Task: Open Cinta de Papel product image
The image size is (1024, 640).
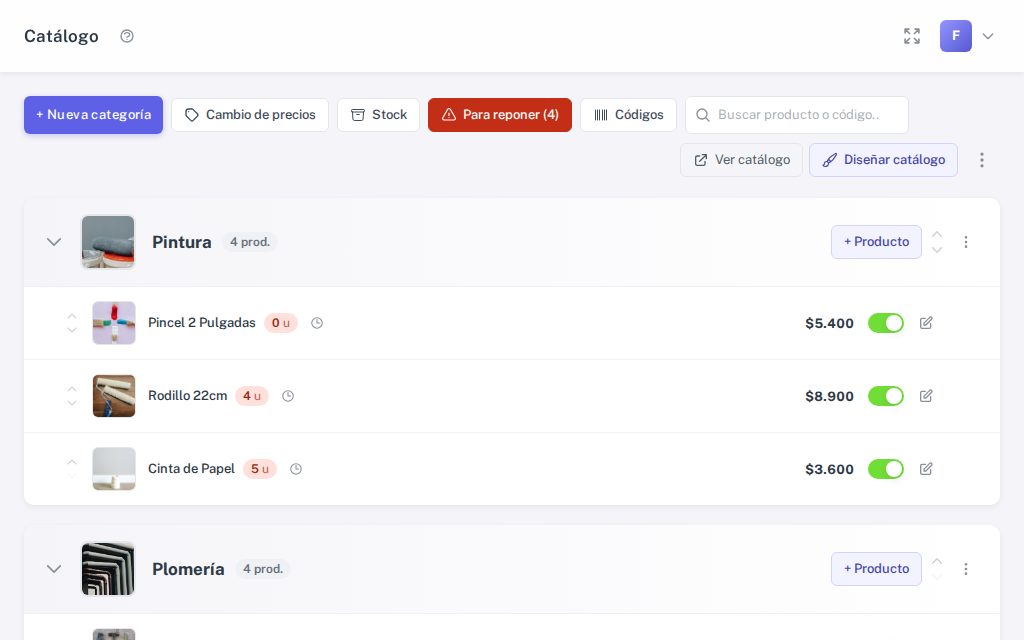Action: coord(114,470)
